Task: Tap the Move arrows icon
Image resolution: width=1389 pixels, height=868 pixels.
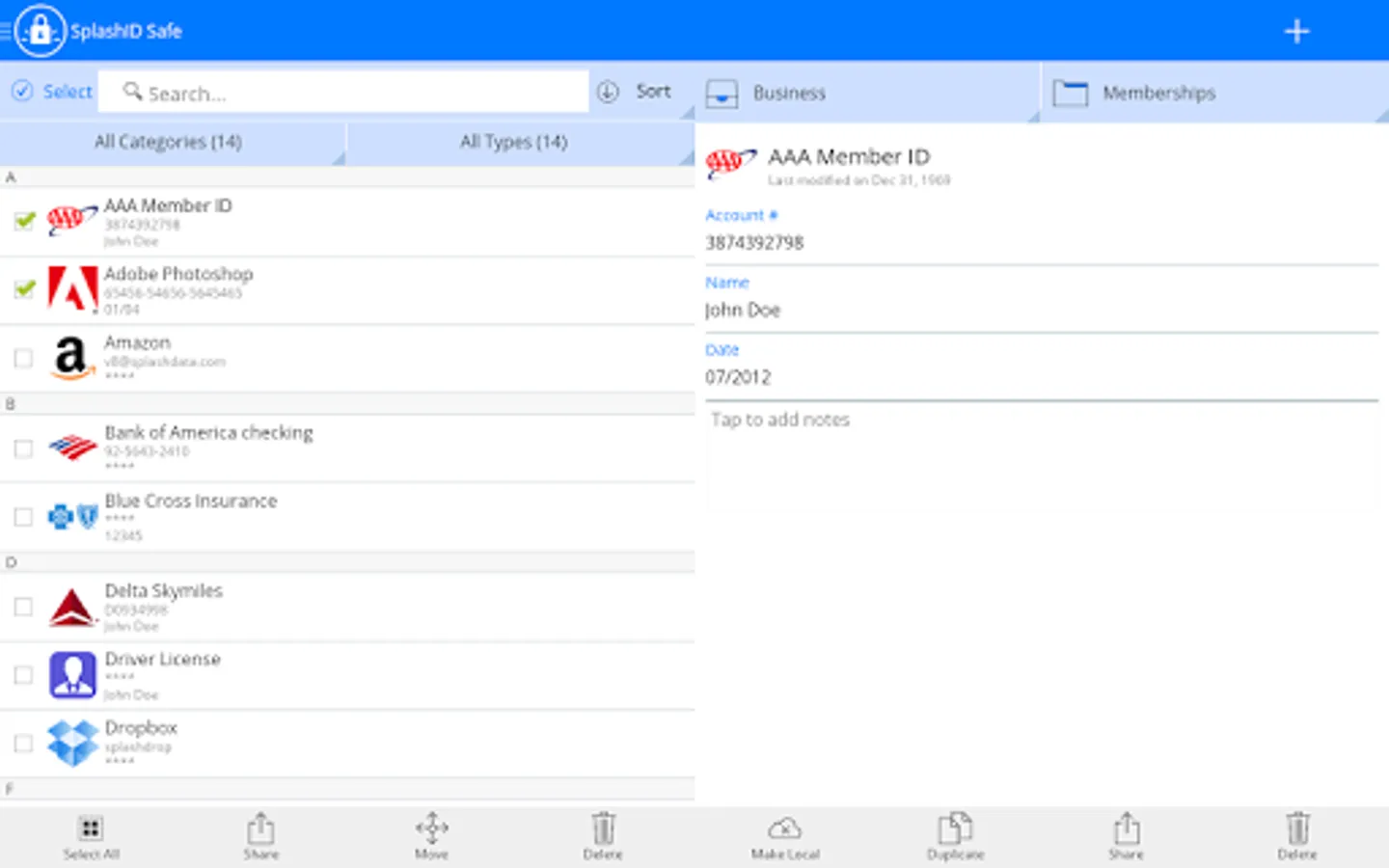Action: coord(431,827)
